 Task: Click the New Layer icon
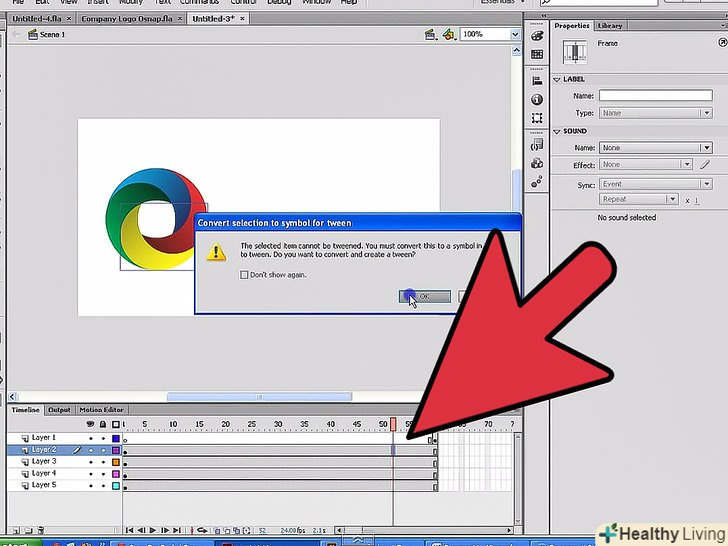tap(16, 530)
